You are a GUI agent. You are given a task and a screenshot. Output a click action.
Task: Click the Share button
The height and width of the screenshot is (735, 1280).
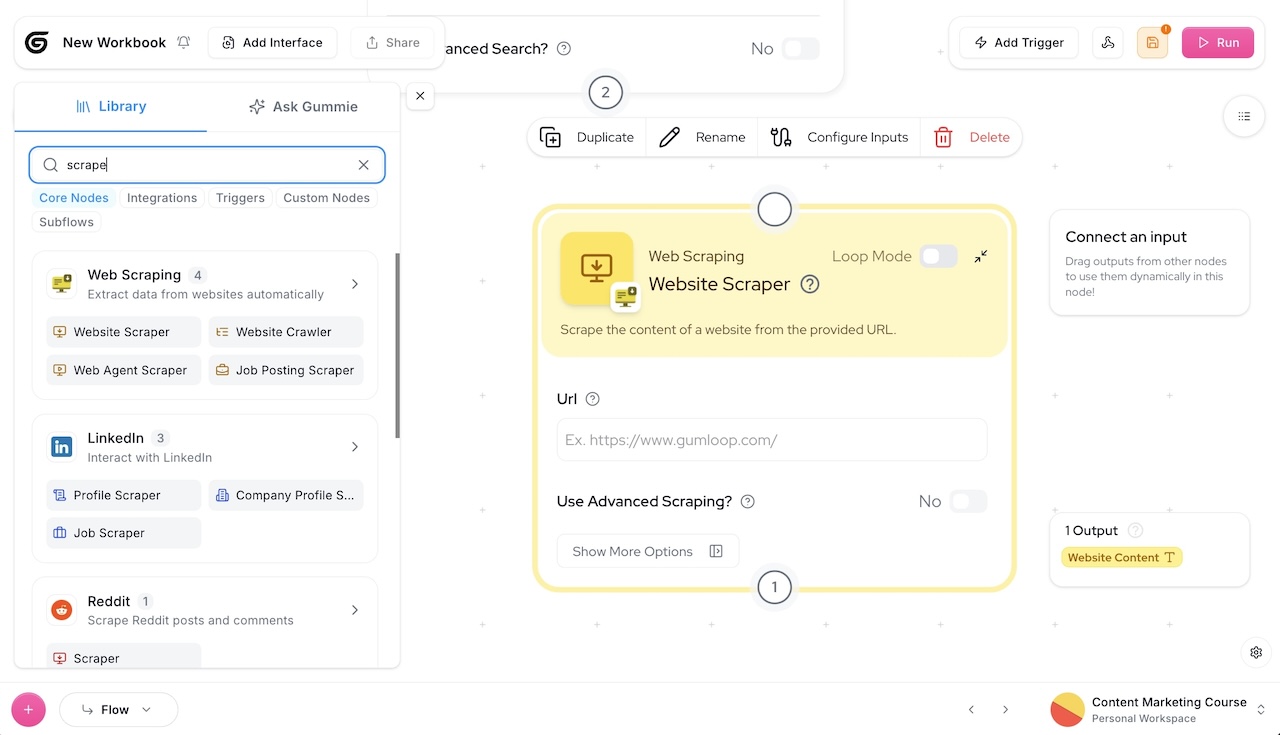tap(392, 42)
